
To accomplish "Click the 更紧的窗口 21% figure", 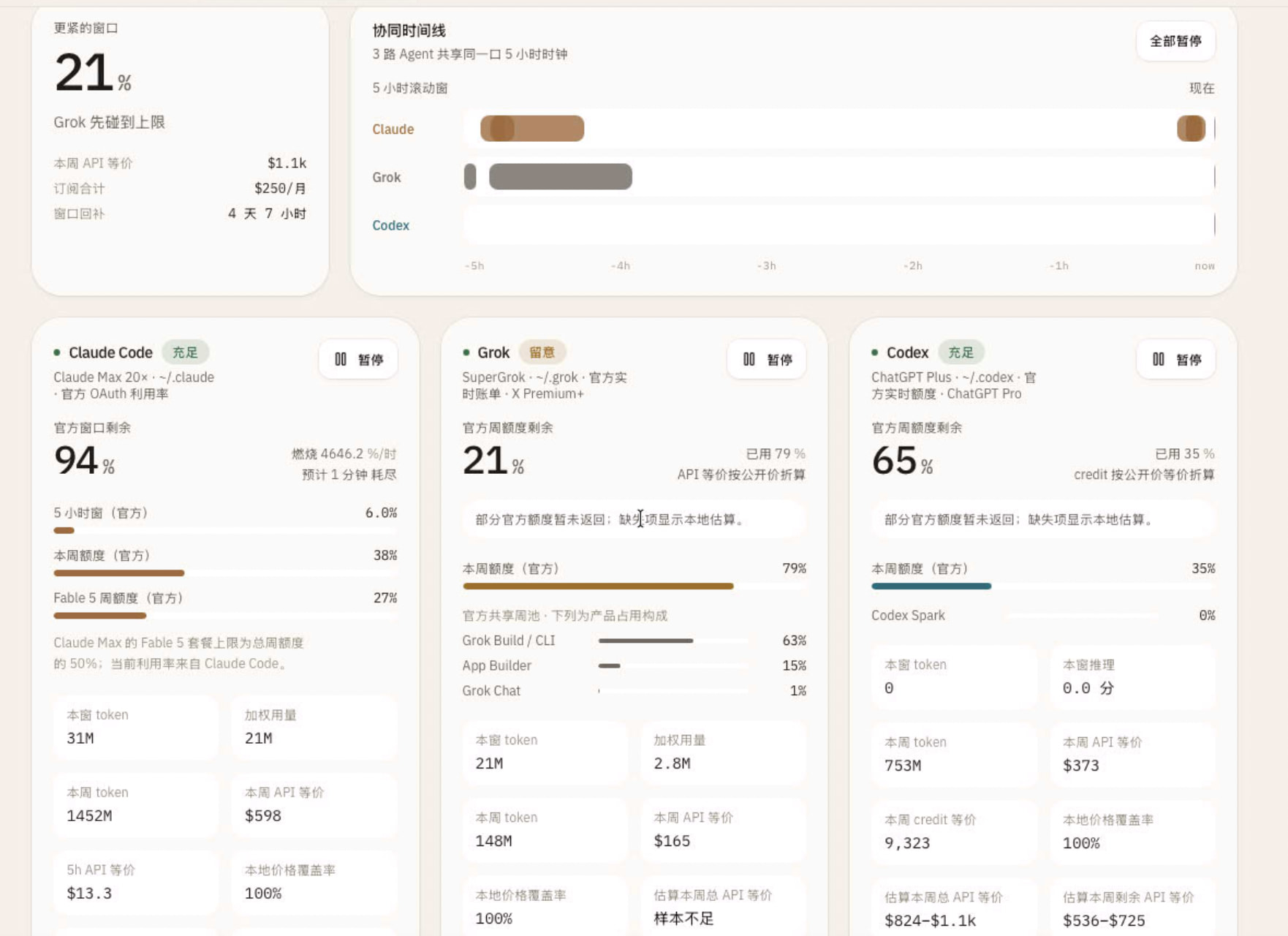I will [x=93, y=73].
